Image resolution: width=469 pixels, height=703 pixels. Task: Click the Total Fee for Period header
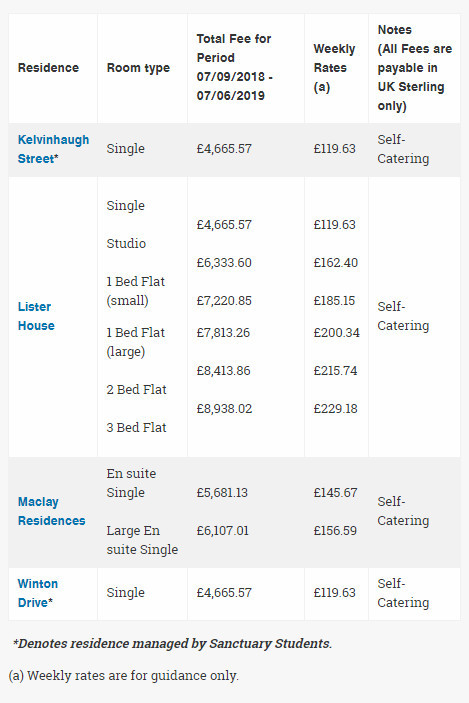[234, 67]
